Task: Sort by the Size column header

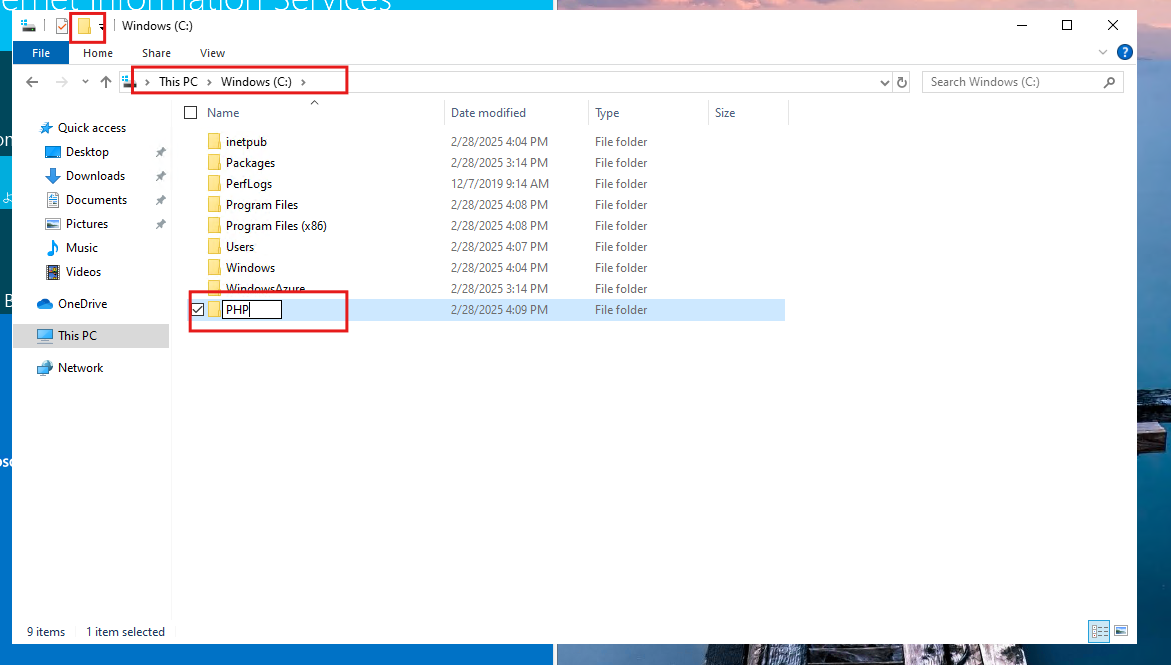Action: 725,113
